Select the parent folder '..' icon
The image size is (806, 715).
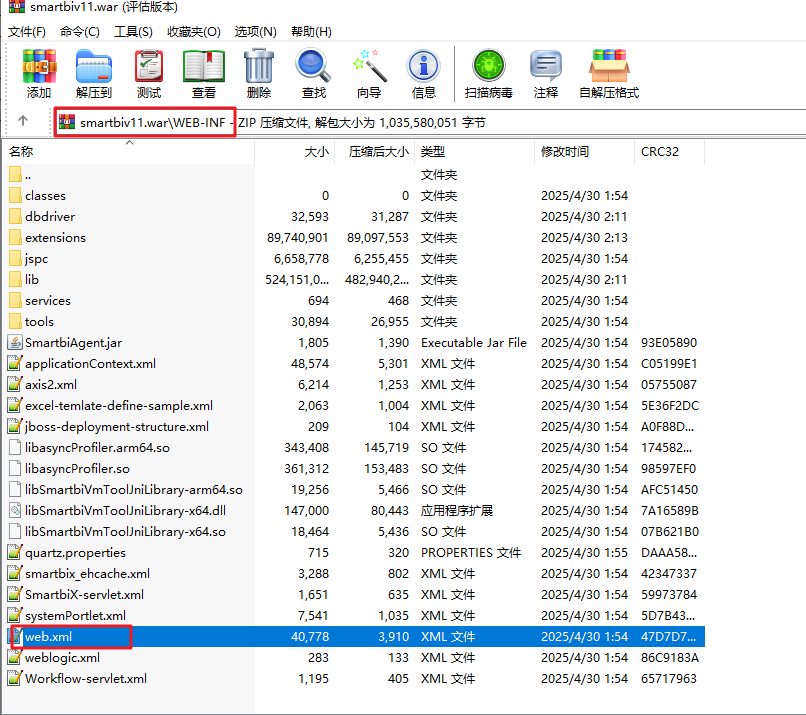click(x=15, y=175)
